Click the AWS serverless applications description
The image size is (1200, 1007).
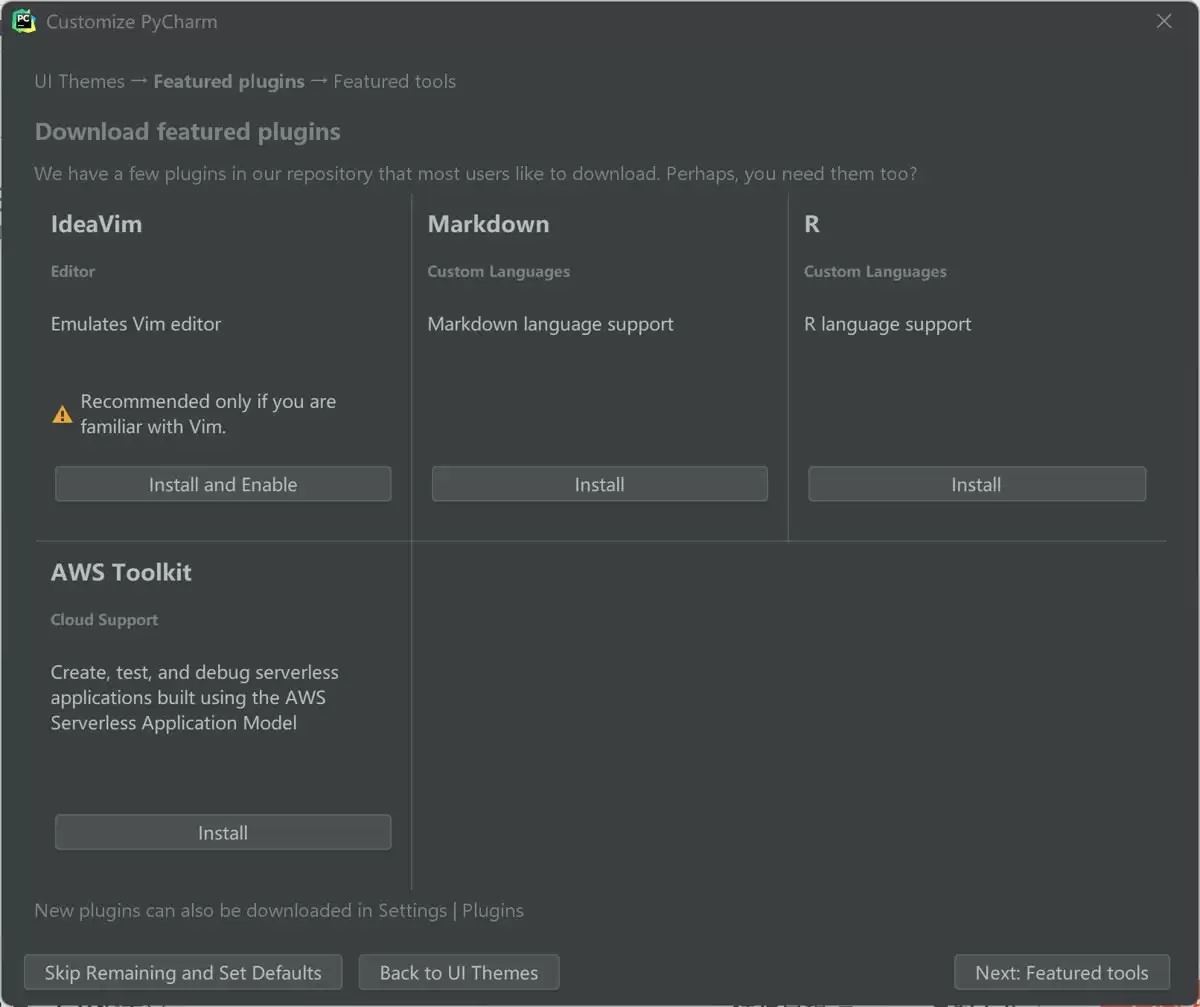click(x=195, y=697)
